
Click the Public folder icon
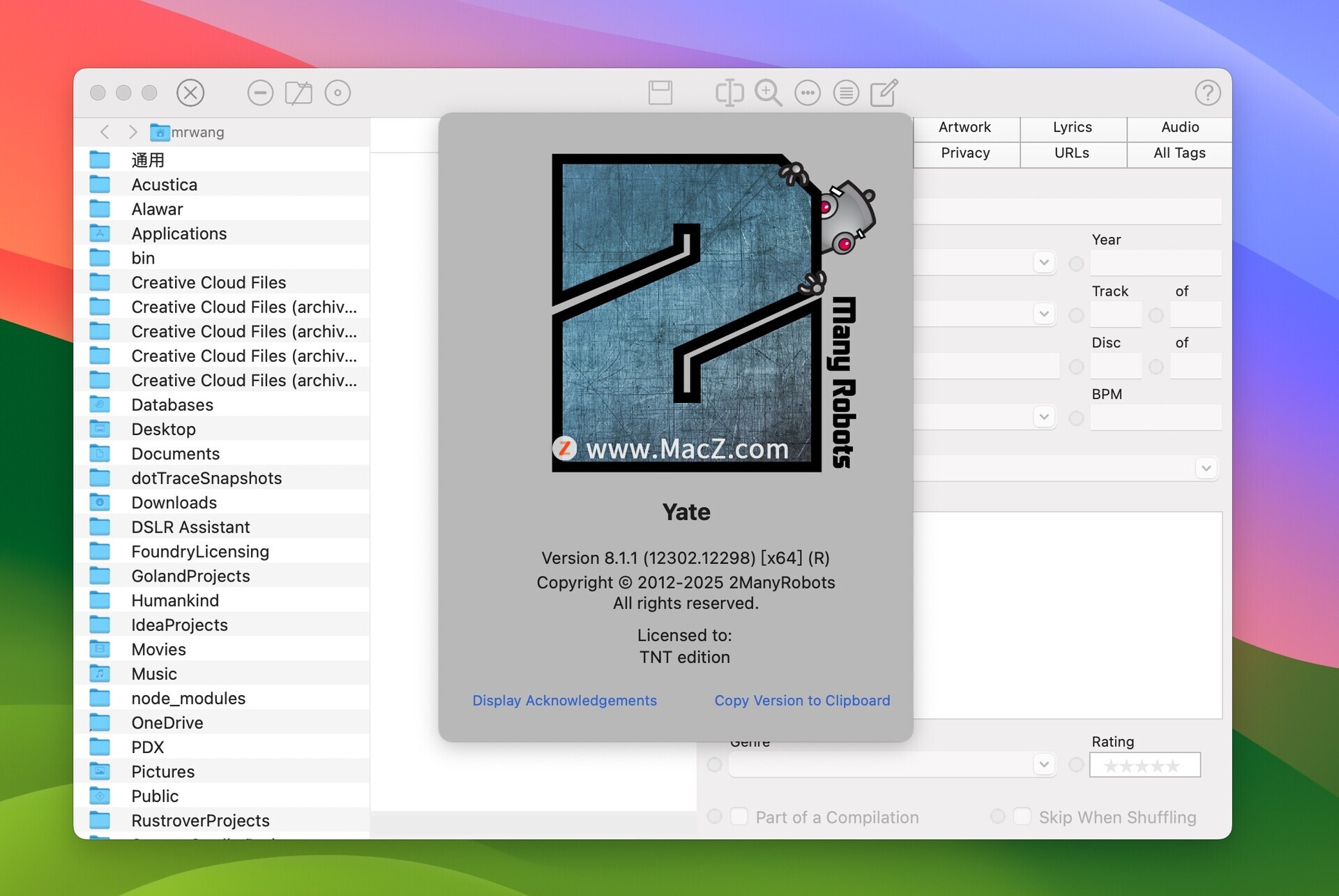point(100,796)
